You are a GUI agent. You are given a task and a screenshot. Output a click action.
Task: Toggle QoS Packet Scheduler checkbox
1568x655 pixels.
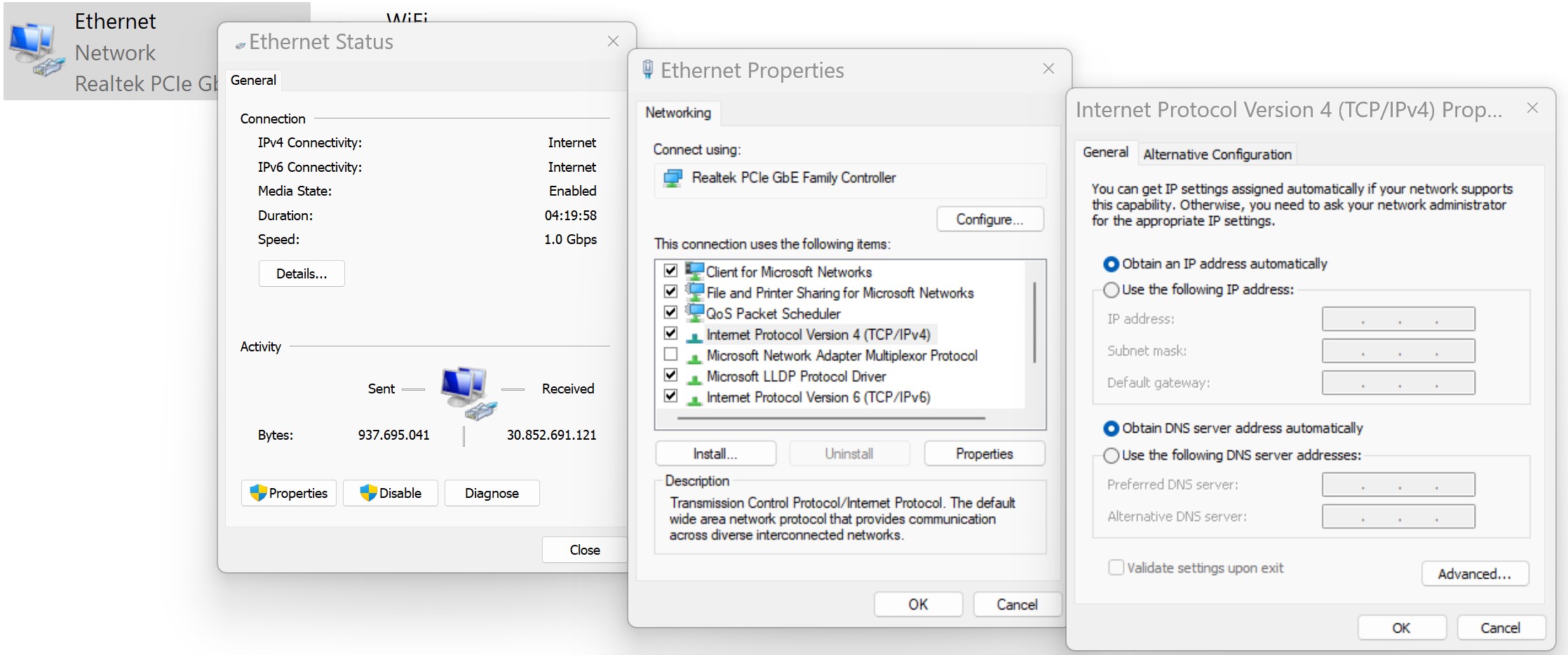click(x=670, y=312)
